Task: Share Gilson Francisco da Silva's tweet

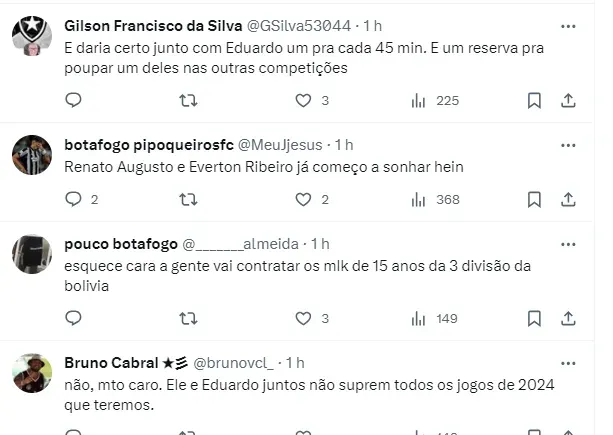Action: pyautogui.click(x=567, y=100)
